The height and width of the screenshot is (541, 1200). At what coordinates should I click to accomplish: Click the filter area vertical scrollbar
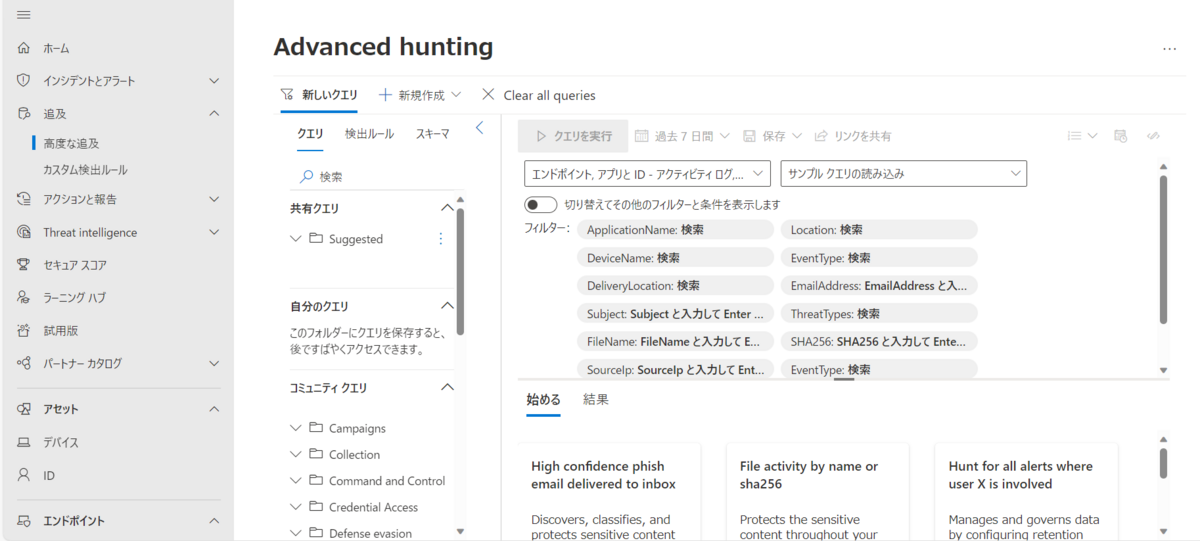point(1163,250)
